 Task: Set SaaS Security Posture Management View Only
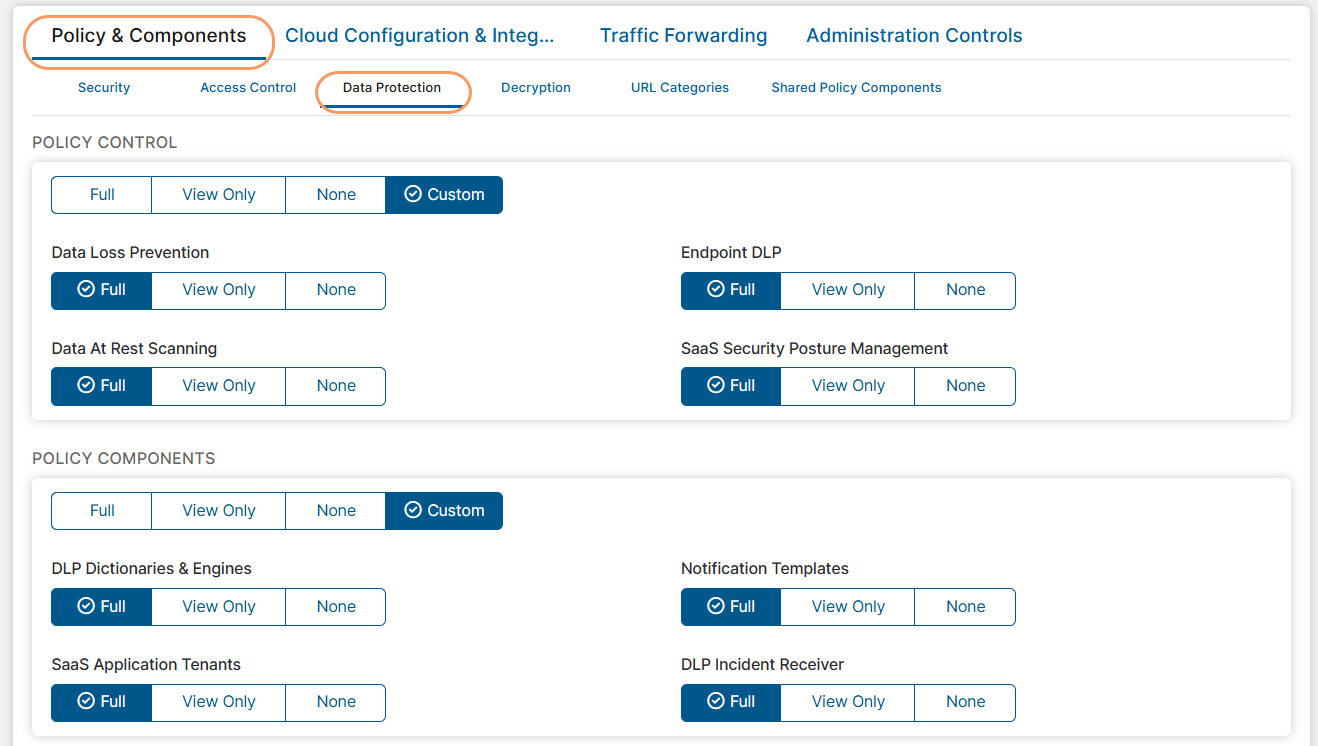[847, 386]
